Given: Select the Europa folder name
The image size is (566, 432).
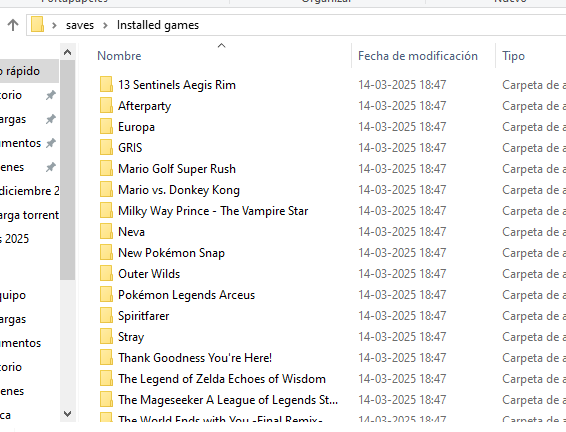Looking at the screenshot, I should click(136, 127).
